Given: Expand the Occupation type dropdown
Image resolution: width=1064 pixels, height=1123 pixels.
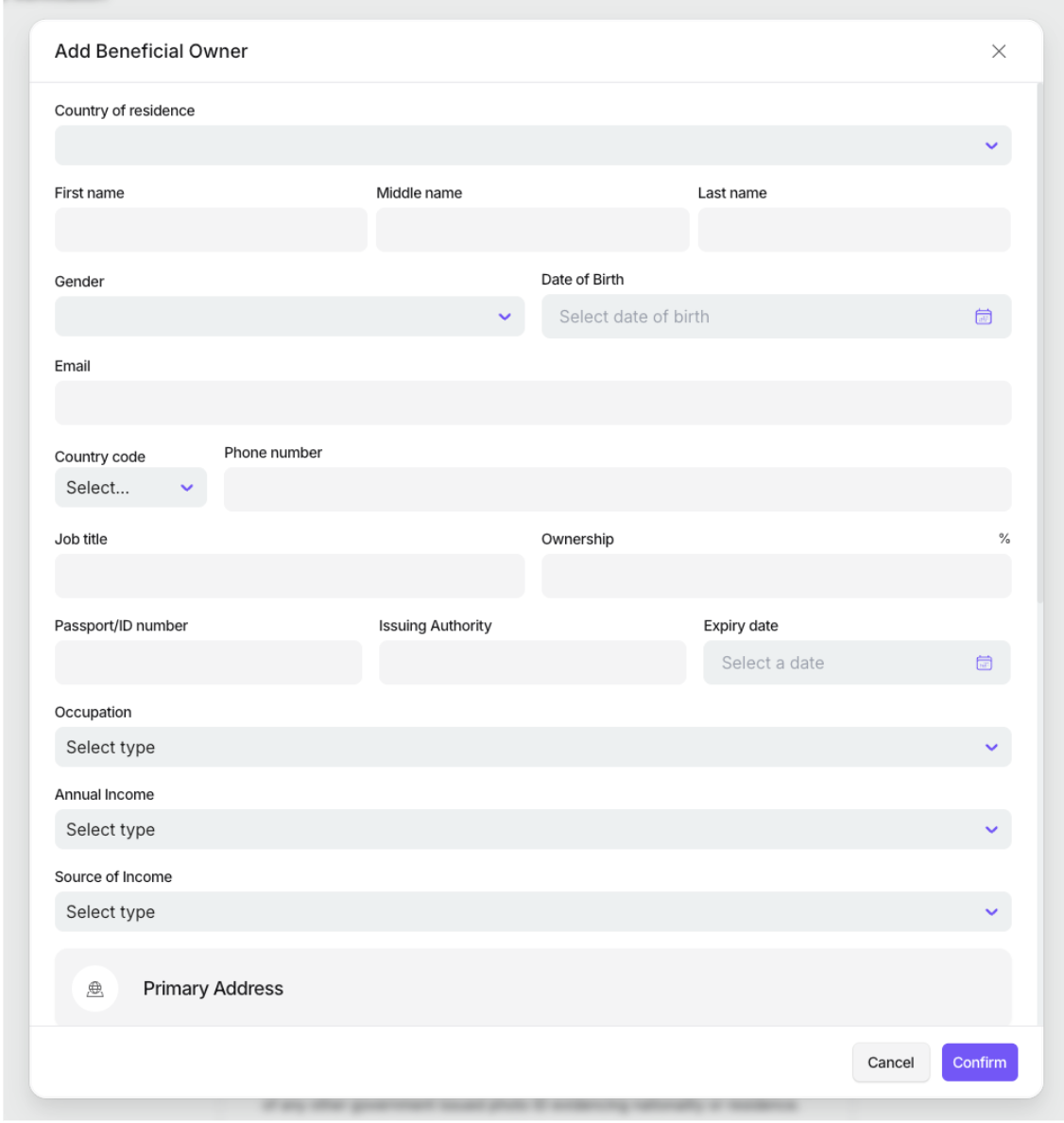Looking at the screenshot, I should 533,747.
